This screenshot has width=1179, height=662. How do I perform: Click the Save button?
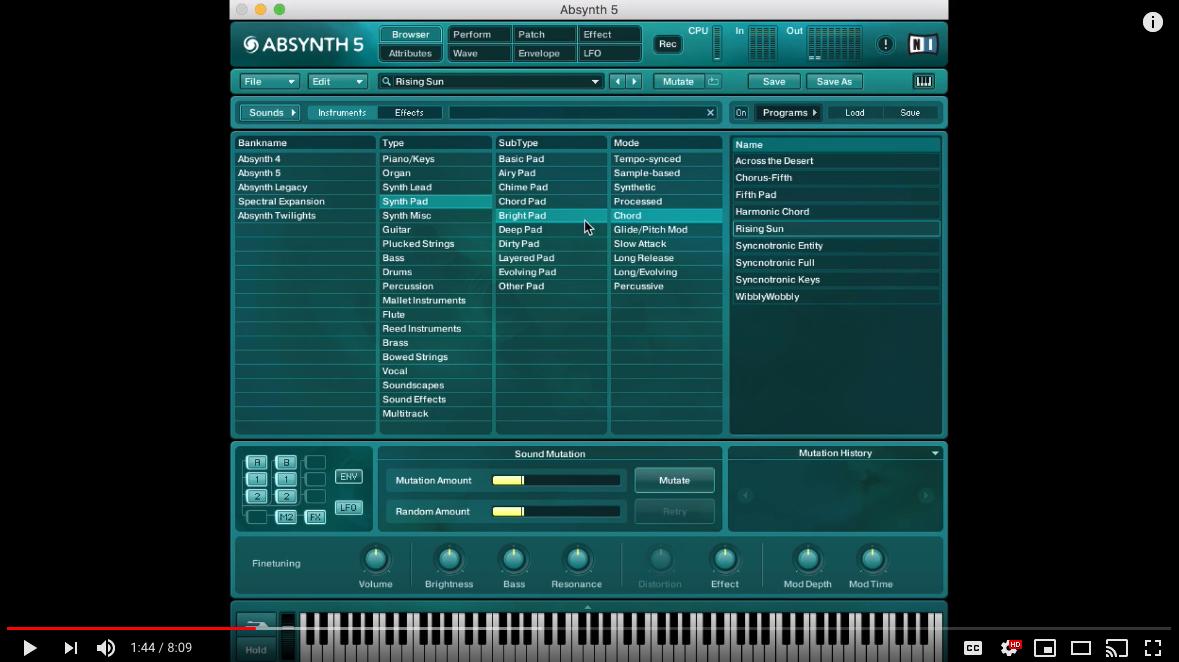(774, 81)
